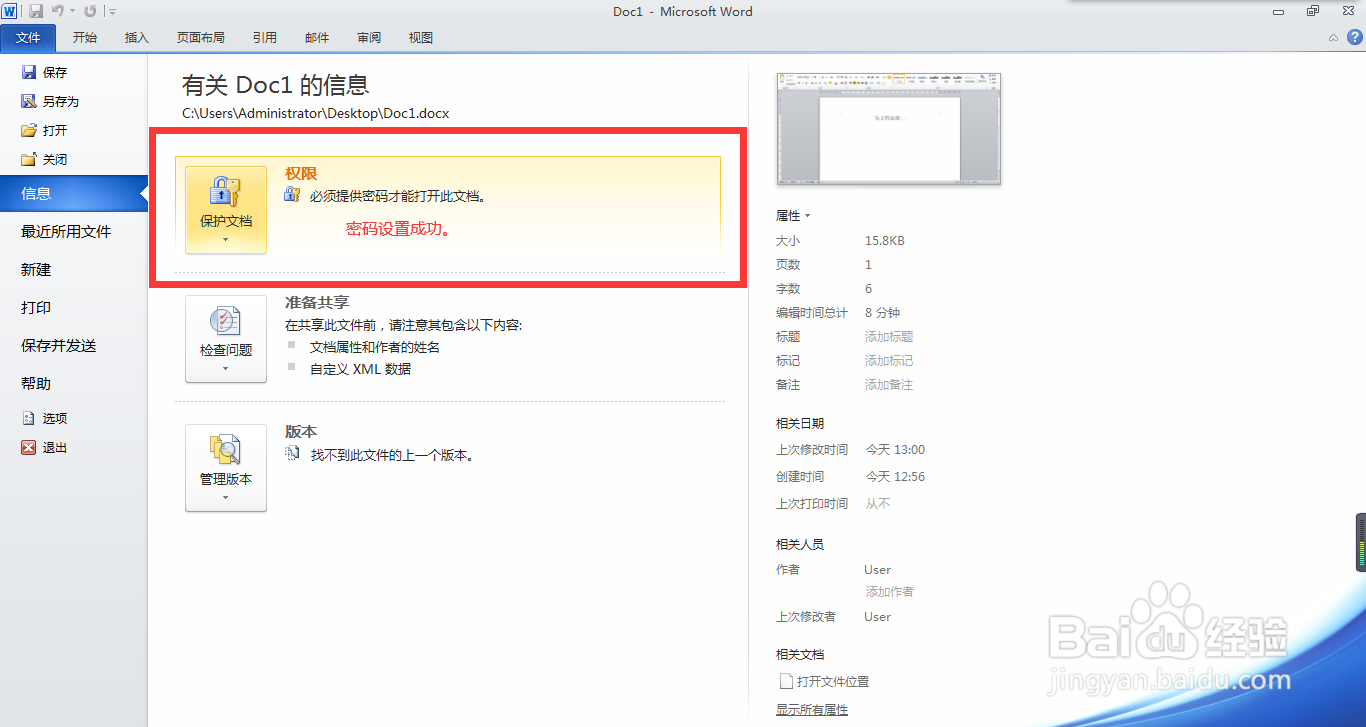
Task: Open the 页面布局 ribbon tab
Action: [201, 38]
